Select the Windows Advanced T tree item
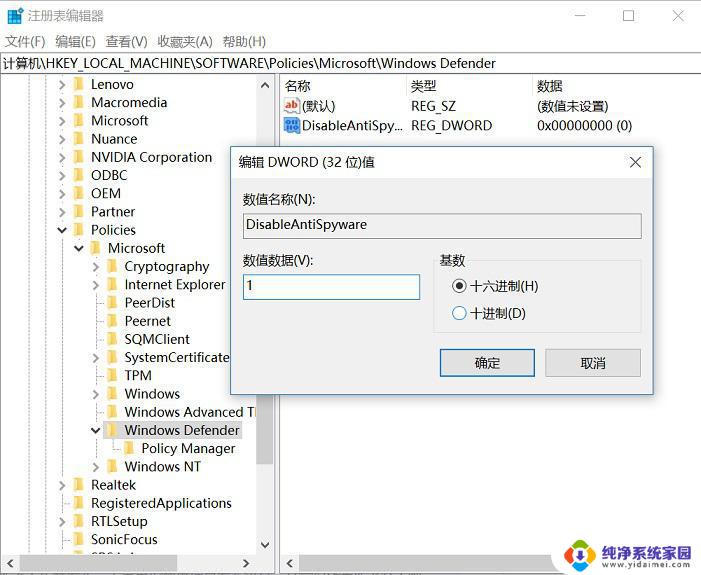Image resolution: width=701 pixels, height=575 pixels. (190, 412)
